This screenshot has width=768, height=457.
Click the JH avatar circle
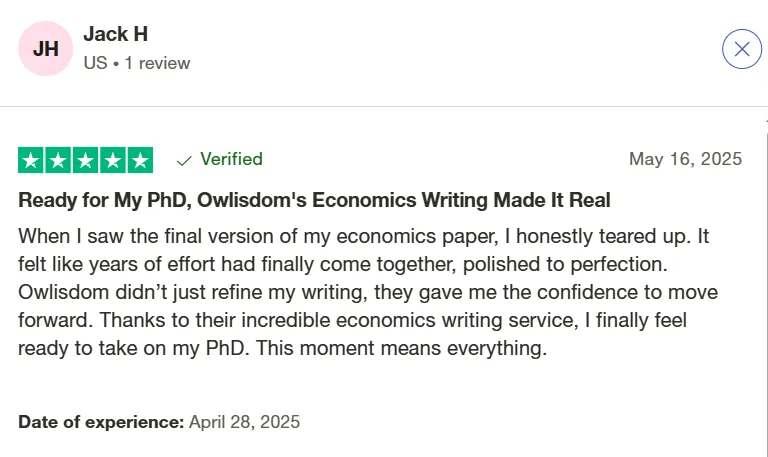[46, 48]
